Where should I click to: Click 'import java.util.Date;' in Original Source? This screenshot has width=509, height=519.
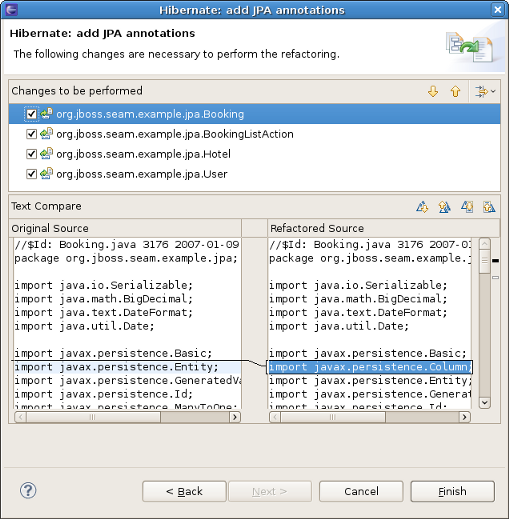tap(84, 326)
